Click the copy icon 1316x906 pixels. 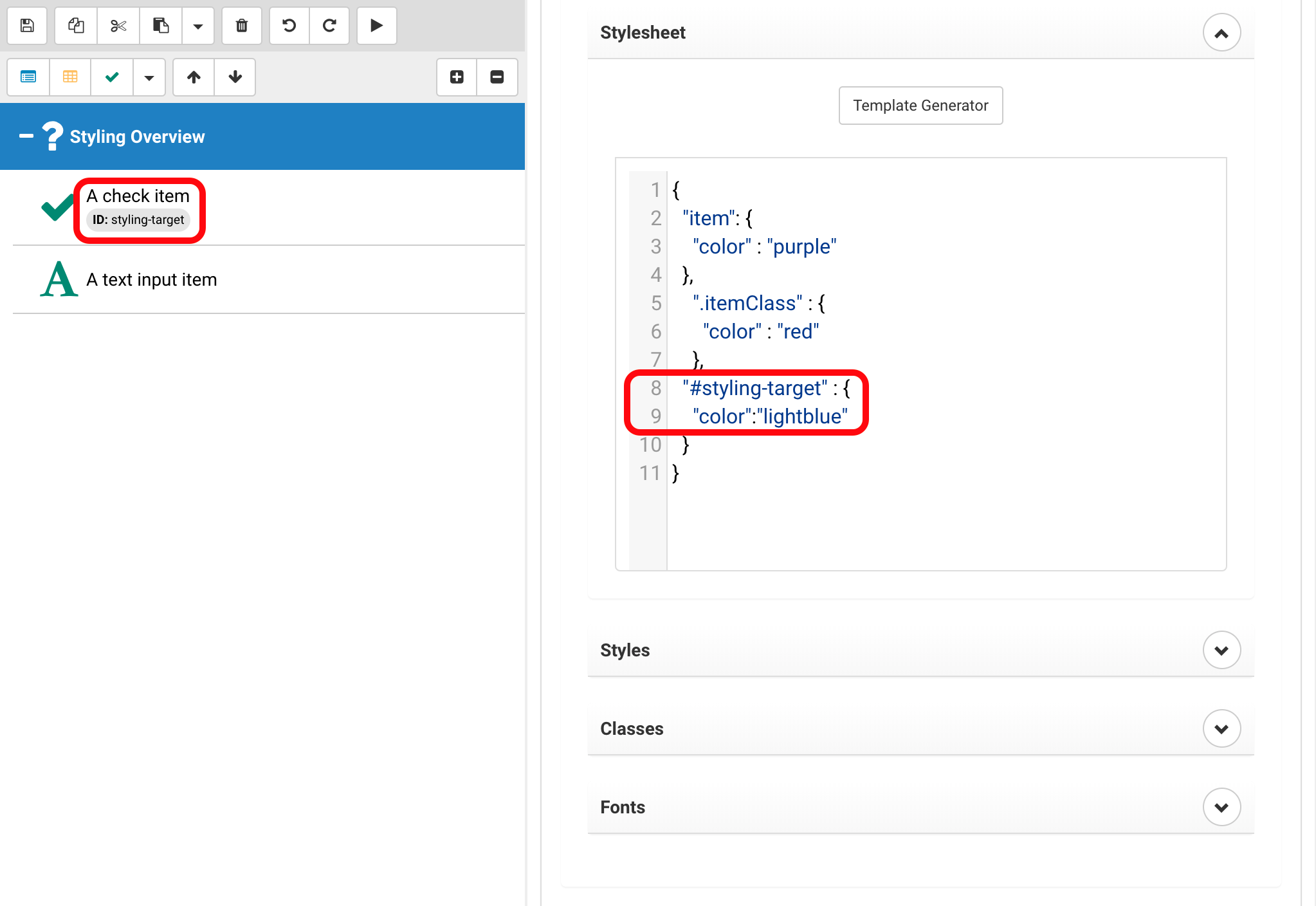click(x=76, y=26)
